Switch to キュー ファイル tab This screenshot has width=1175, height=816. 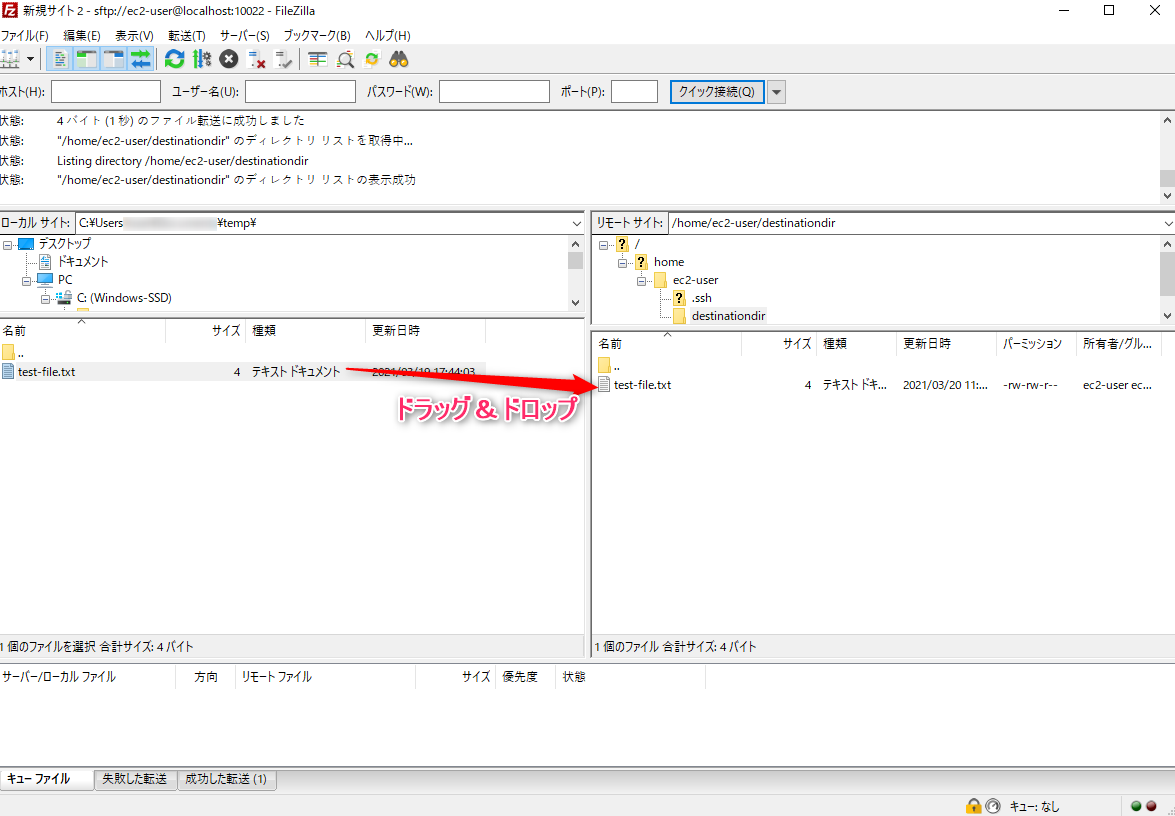point(46,779)
